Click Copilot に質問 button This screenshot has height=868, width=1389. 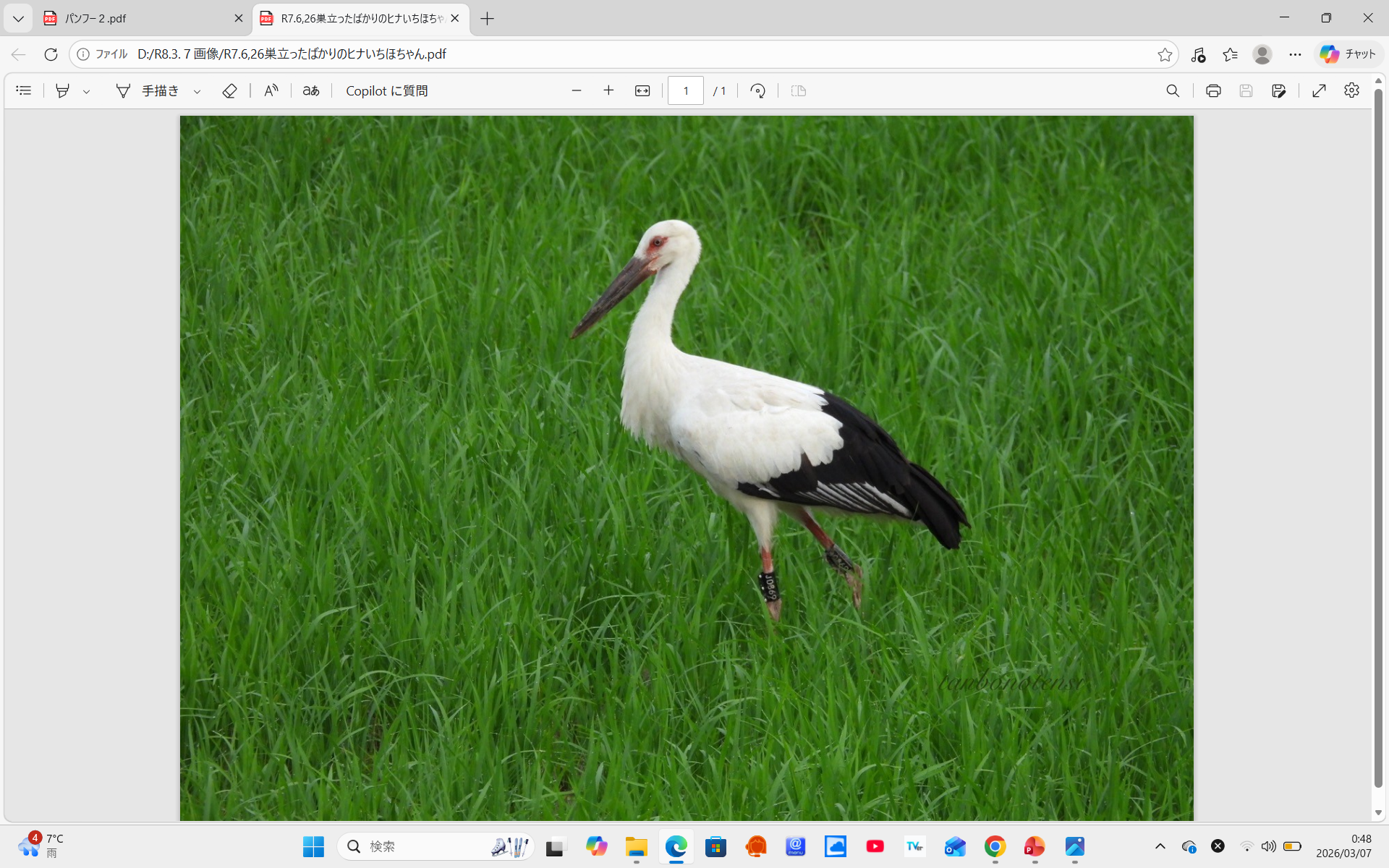pyautogui.click(x=387, y=90)
